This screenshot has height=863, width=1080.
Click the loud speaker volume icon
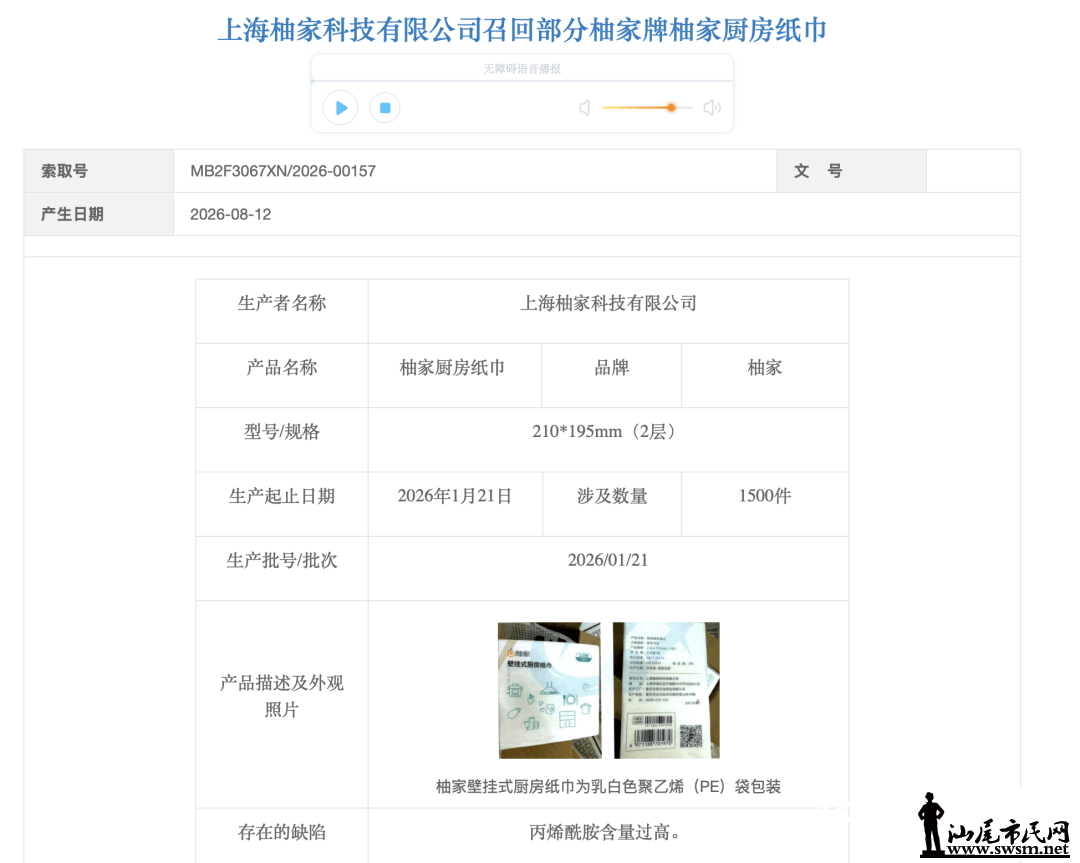[712, 107]
